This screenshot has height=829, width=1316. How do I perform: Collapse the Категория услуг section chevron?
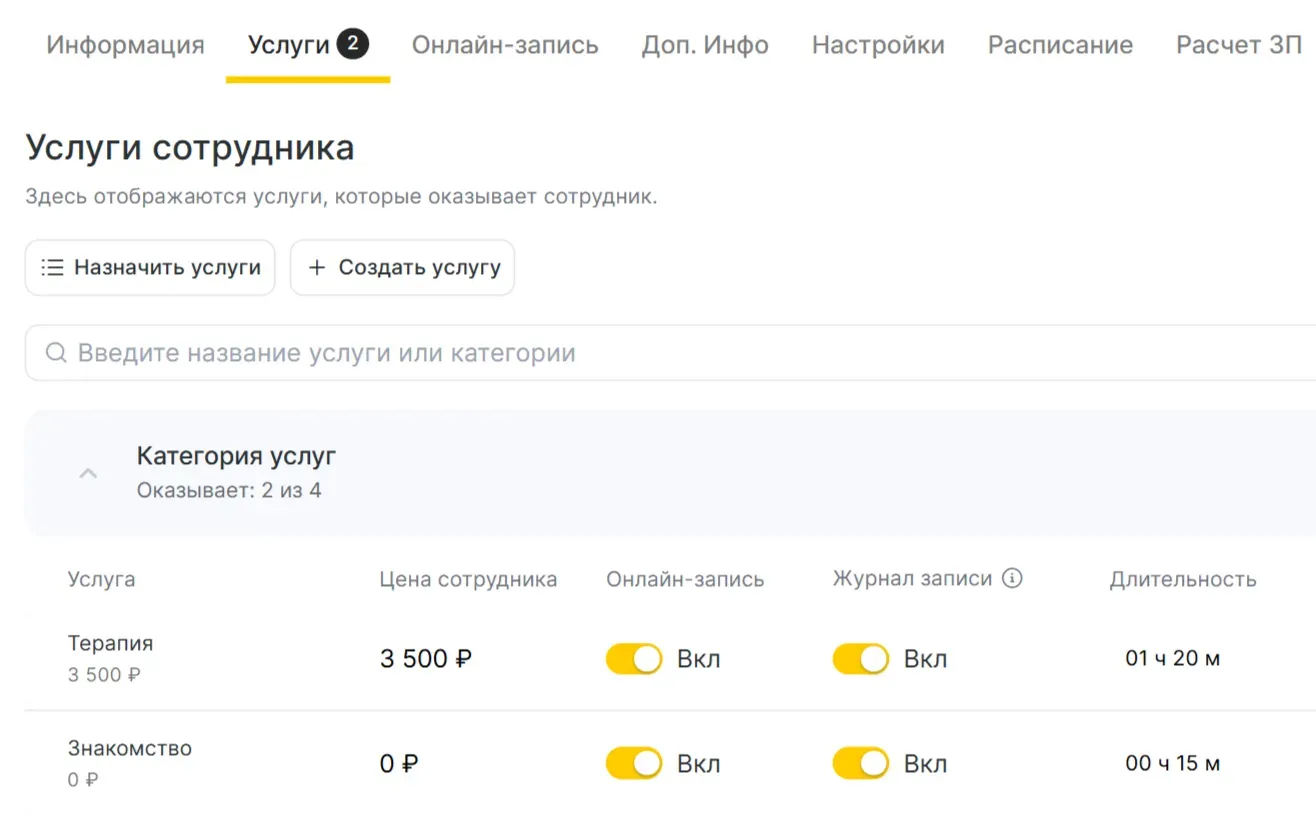tap(88, 473)
